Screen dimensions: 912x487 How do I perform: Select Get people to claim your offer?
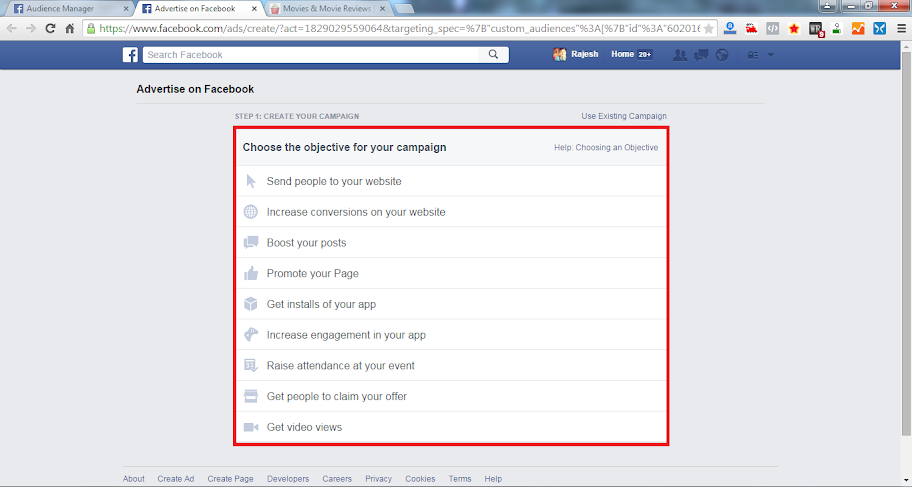pos(451,396)
